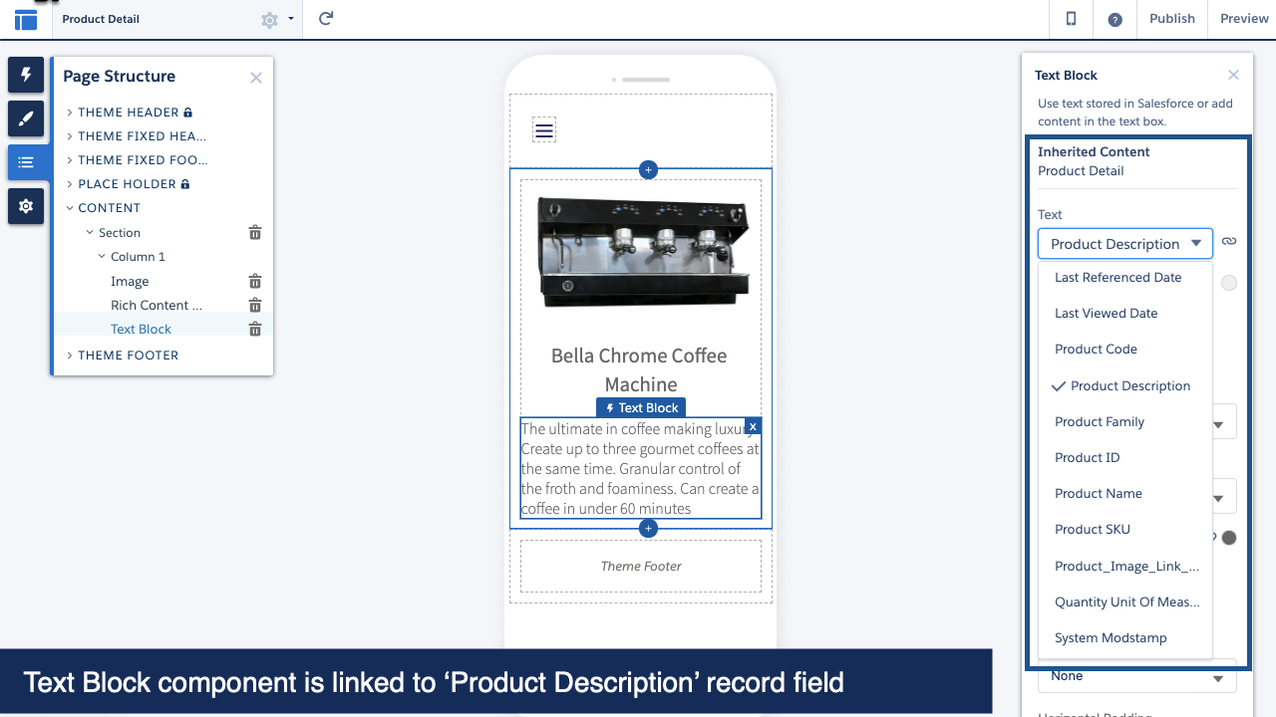Select the Rich Content tree item

coord(156,306)
